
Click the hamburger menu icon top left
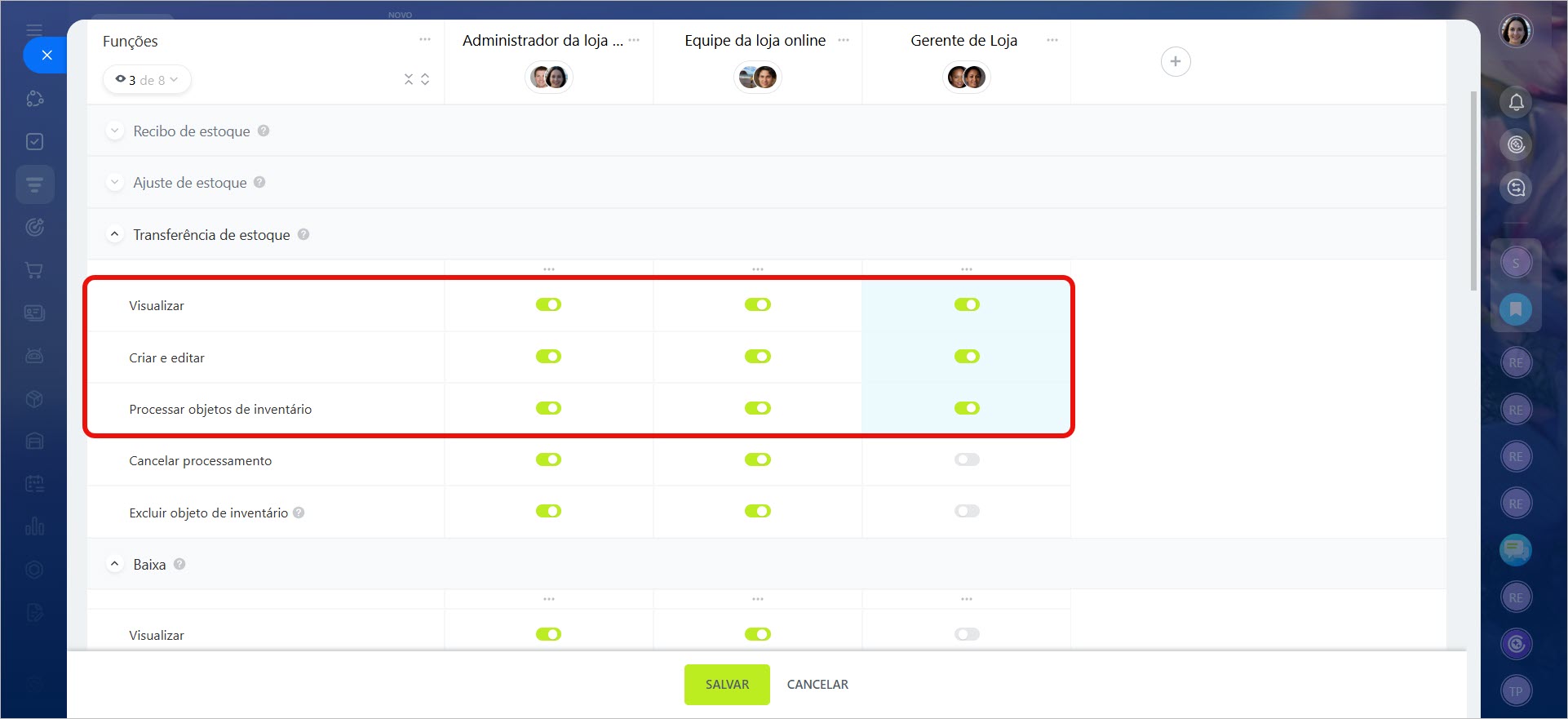click(34, 30)
